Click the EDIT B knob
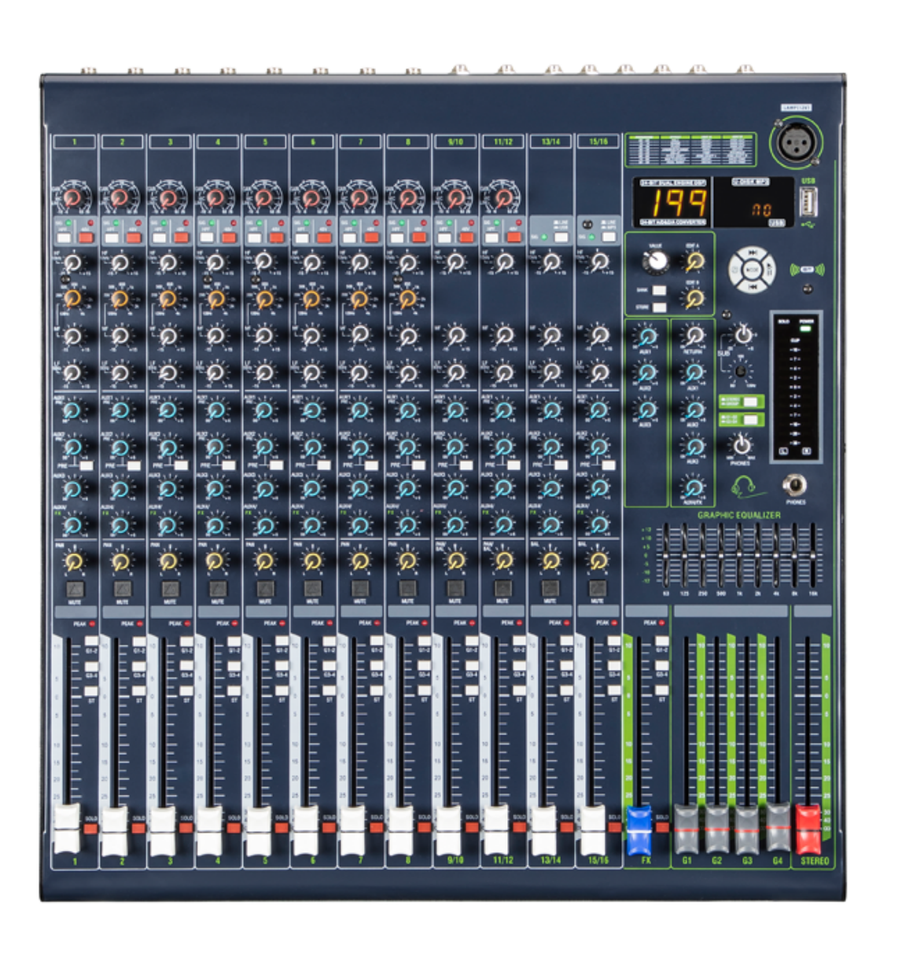Screen dimensions: 902x960 pyautogui.click(x=693, y=299)
